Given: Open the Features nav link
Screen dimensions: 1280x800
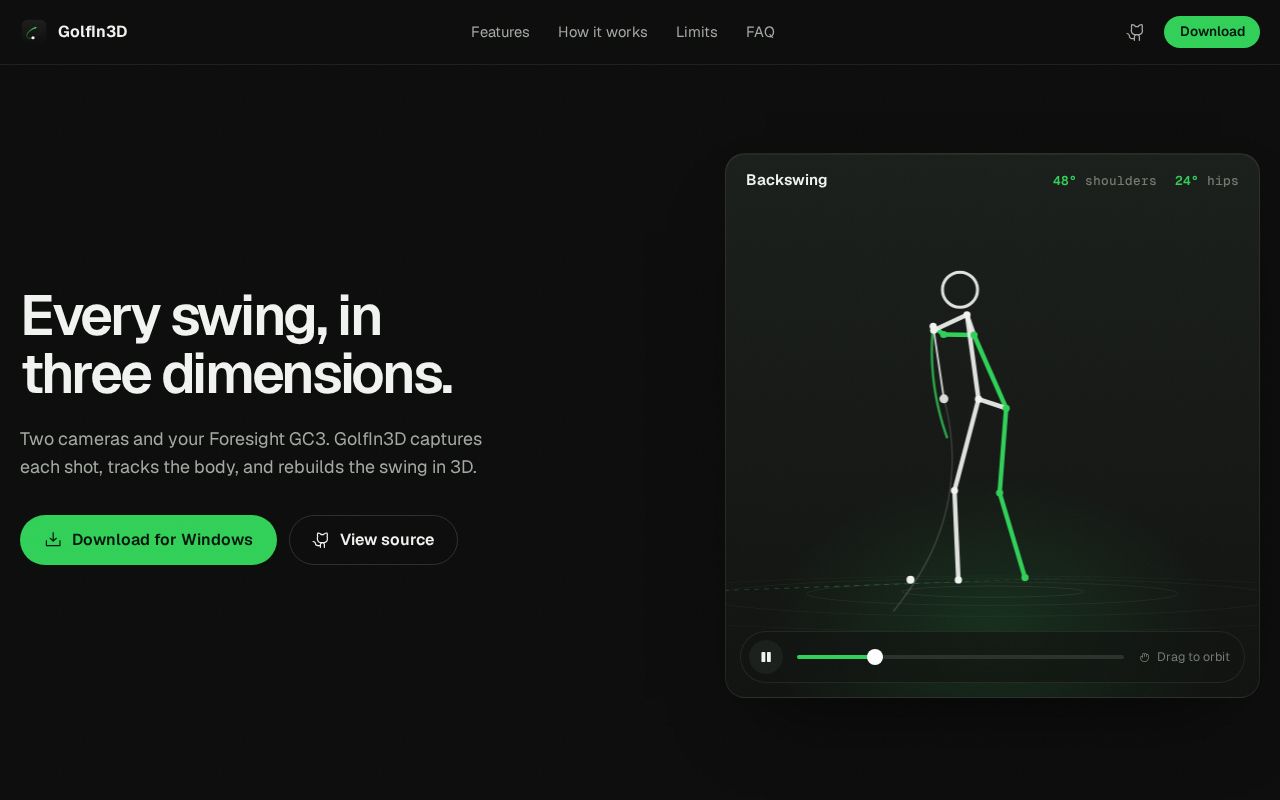Looking at the screenshot, I should tap(500, 32).
